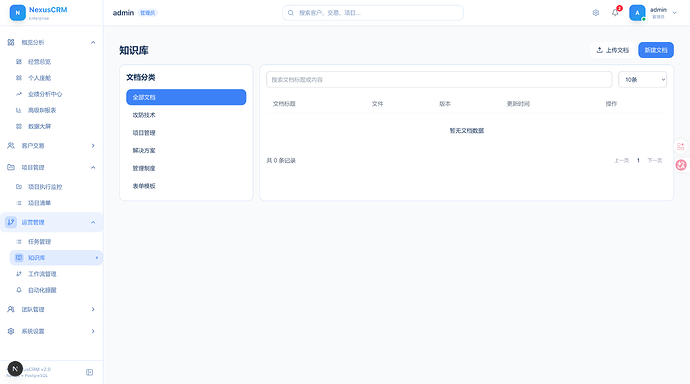Select the 项目管理 document category
Viewport: 690px width, 384px height.
tap(186, 133)
